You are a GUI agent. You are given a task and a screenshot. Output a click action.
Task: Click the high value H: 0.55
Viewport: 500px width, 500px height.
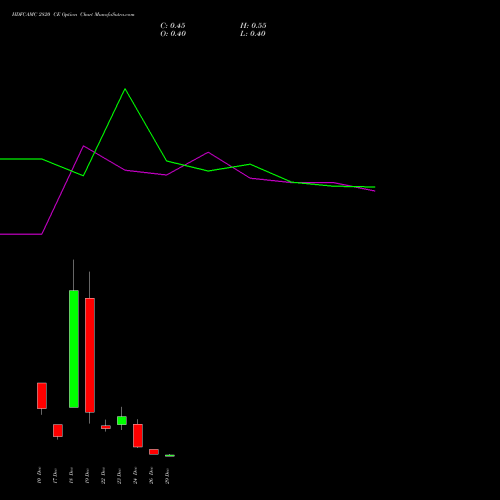(253, 26)
